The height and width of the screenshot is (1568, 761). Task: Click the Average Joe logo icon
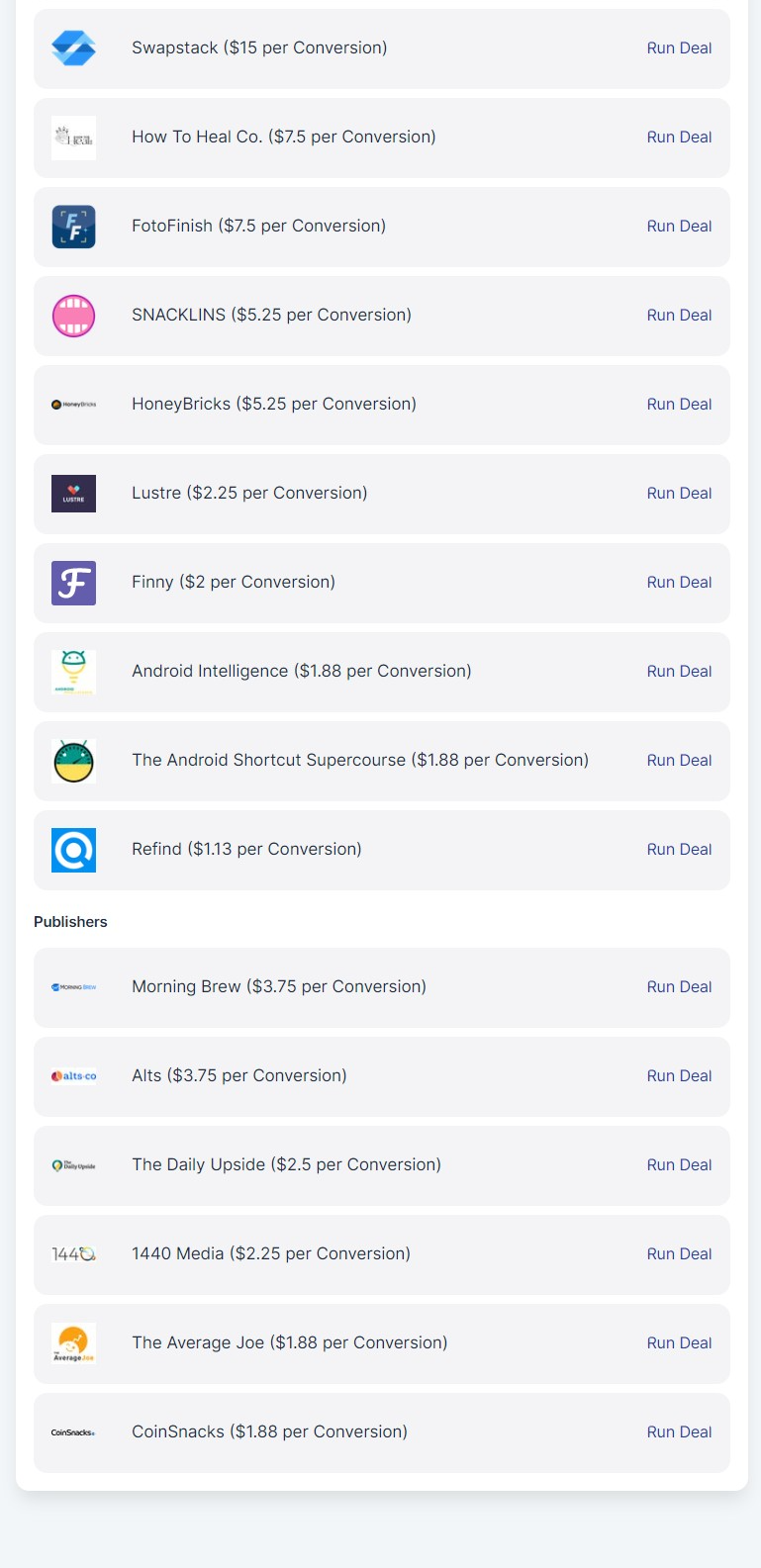click(73, 1343)
